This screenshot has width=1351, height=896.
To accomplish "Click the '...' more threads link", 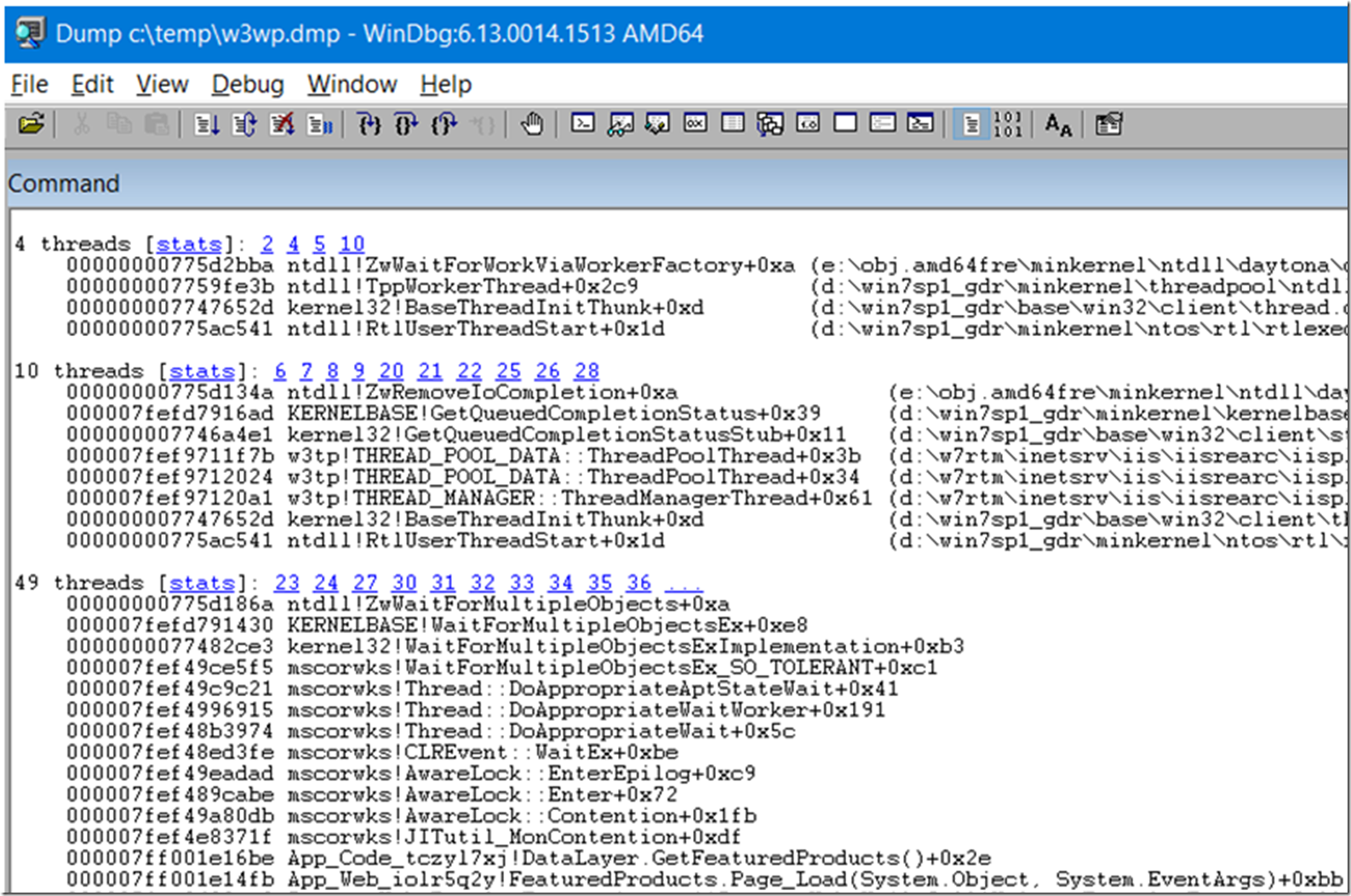I will click(x=684, y=585).
